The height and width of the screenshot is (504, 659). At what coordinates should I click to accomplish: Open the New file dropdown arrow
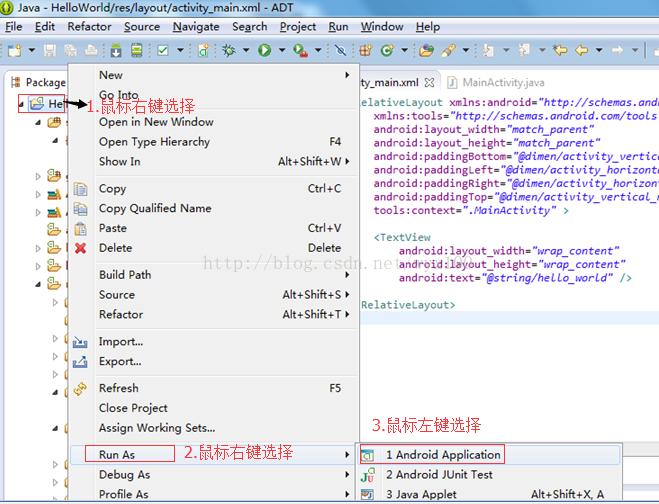[x=32, y=50]
